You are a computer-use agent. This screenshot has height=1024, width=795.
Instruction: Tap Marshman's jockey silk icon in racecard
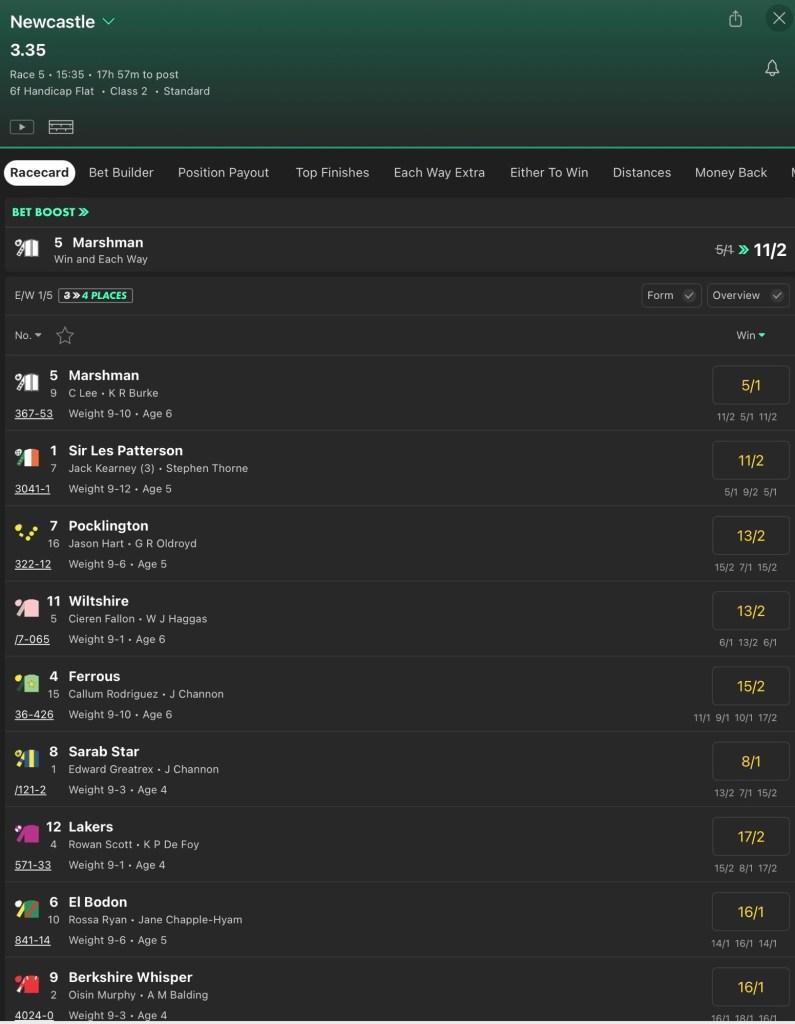pyautogui.click(x=27, y=382)
